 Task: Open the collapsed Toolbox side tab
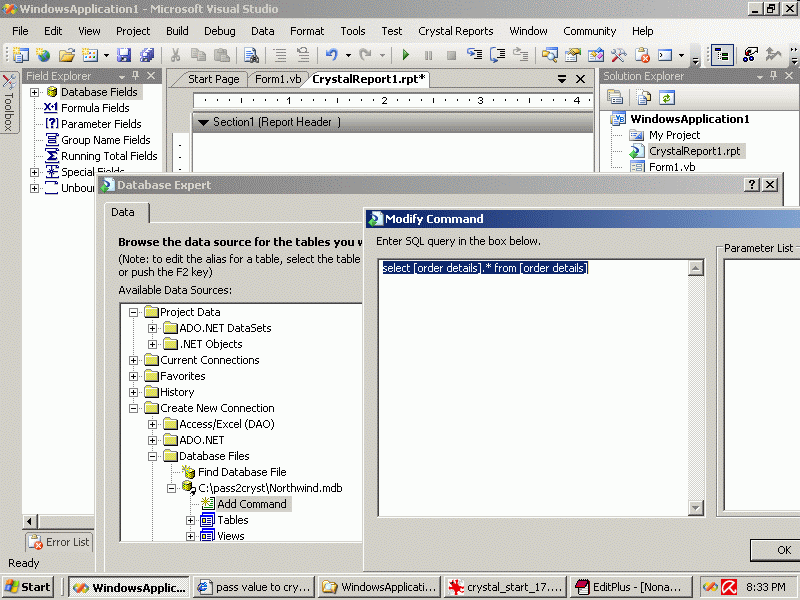[x=9, y=103]
